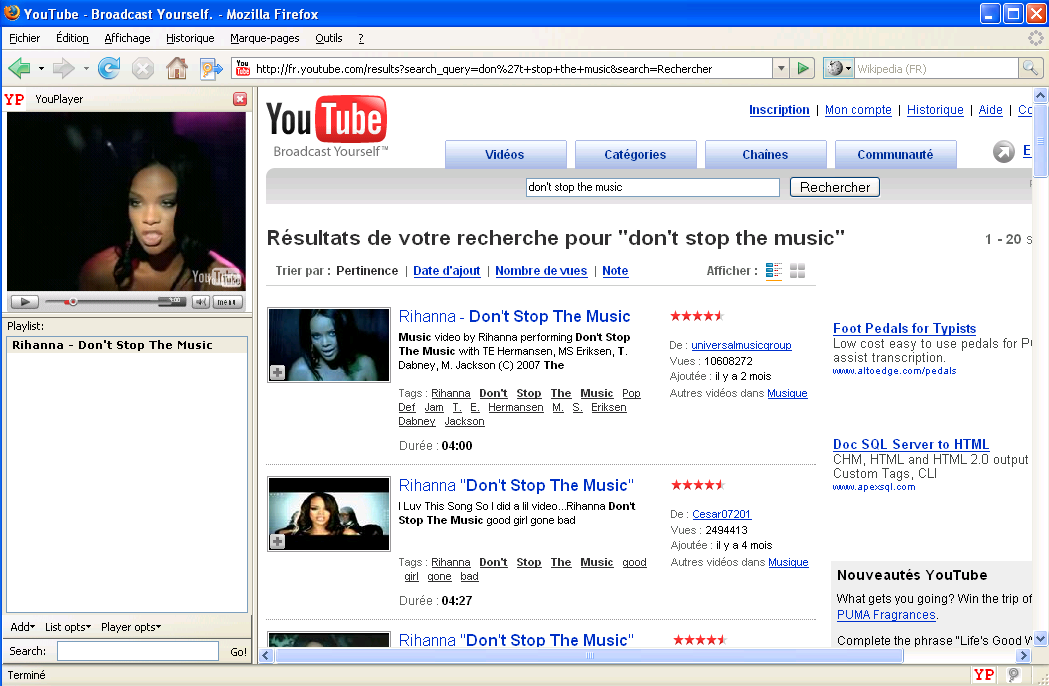
Task: Click the Wikipedia (FR) search box
Action: pyautogui.click(x=937, y=68)
